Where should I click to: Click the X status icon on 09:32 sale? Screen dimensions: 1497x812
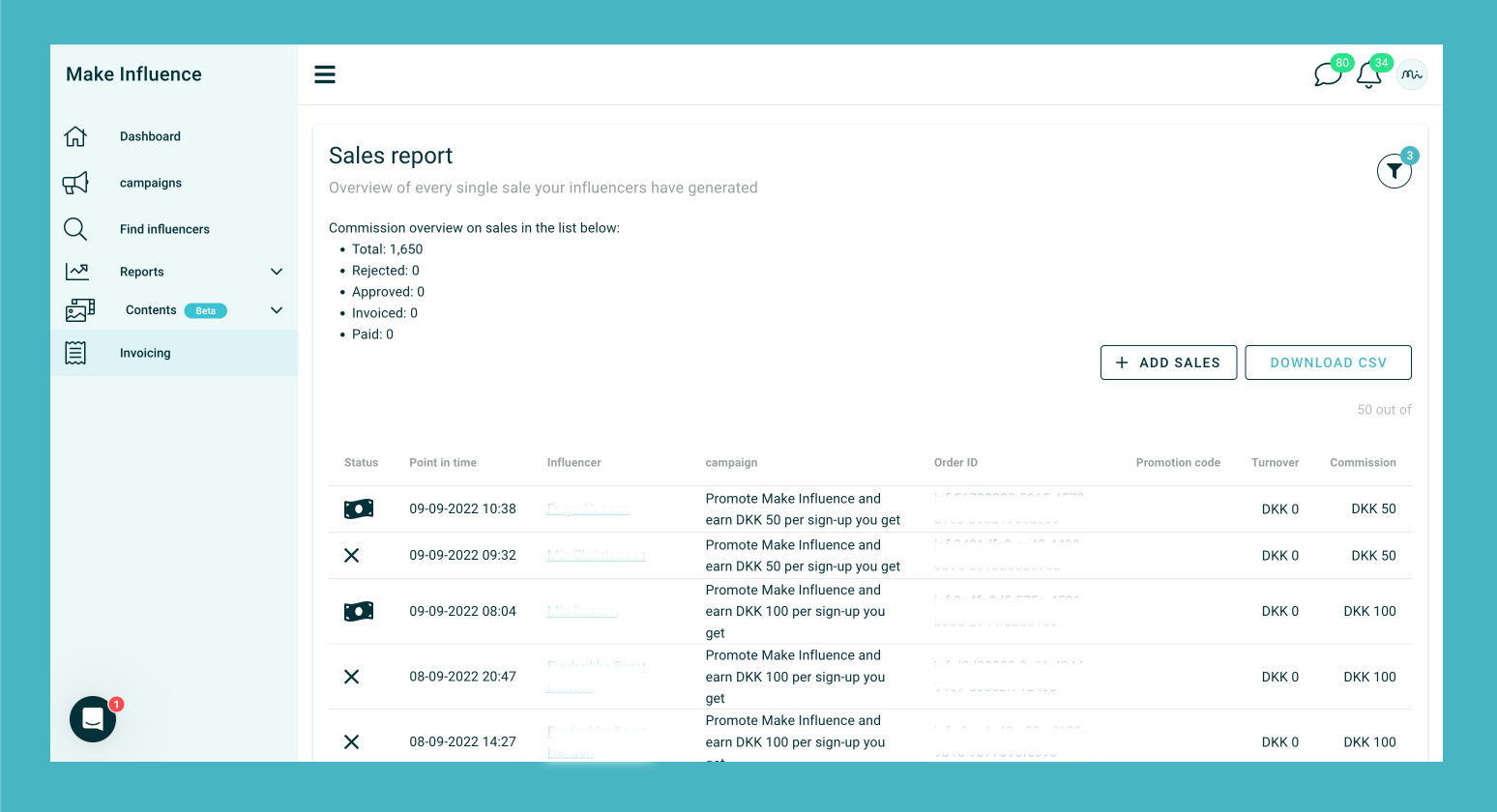(352, 555)
